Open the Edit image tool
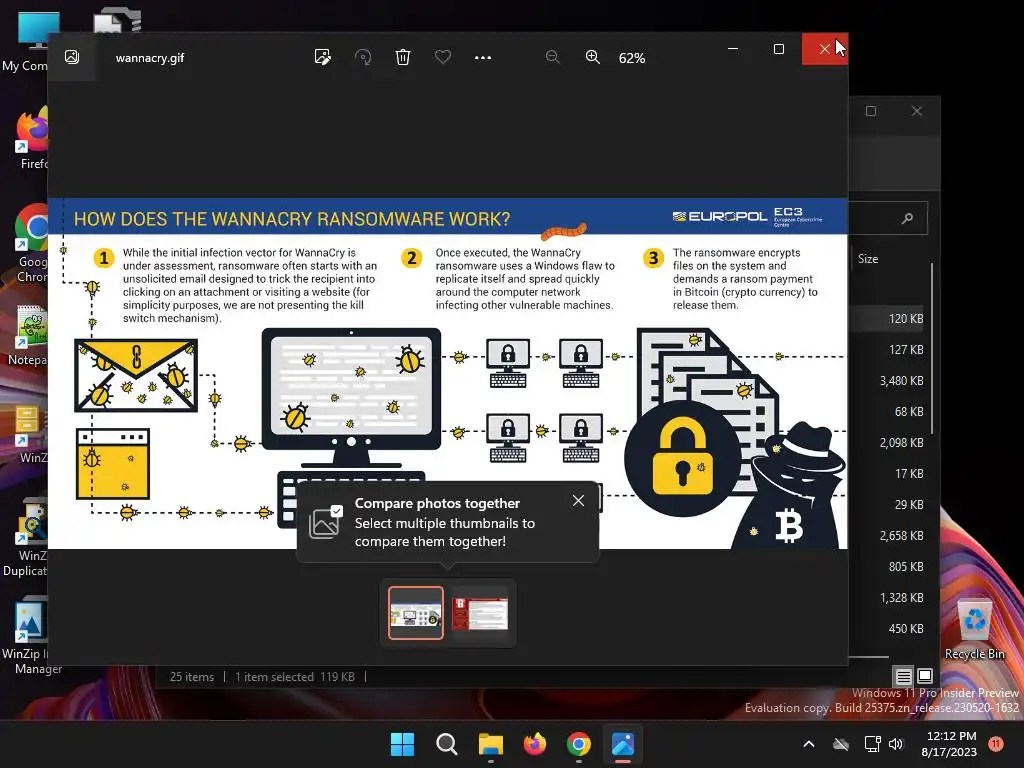Viewport: 1024px width, 768px height. point(323,57)
